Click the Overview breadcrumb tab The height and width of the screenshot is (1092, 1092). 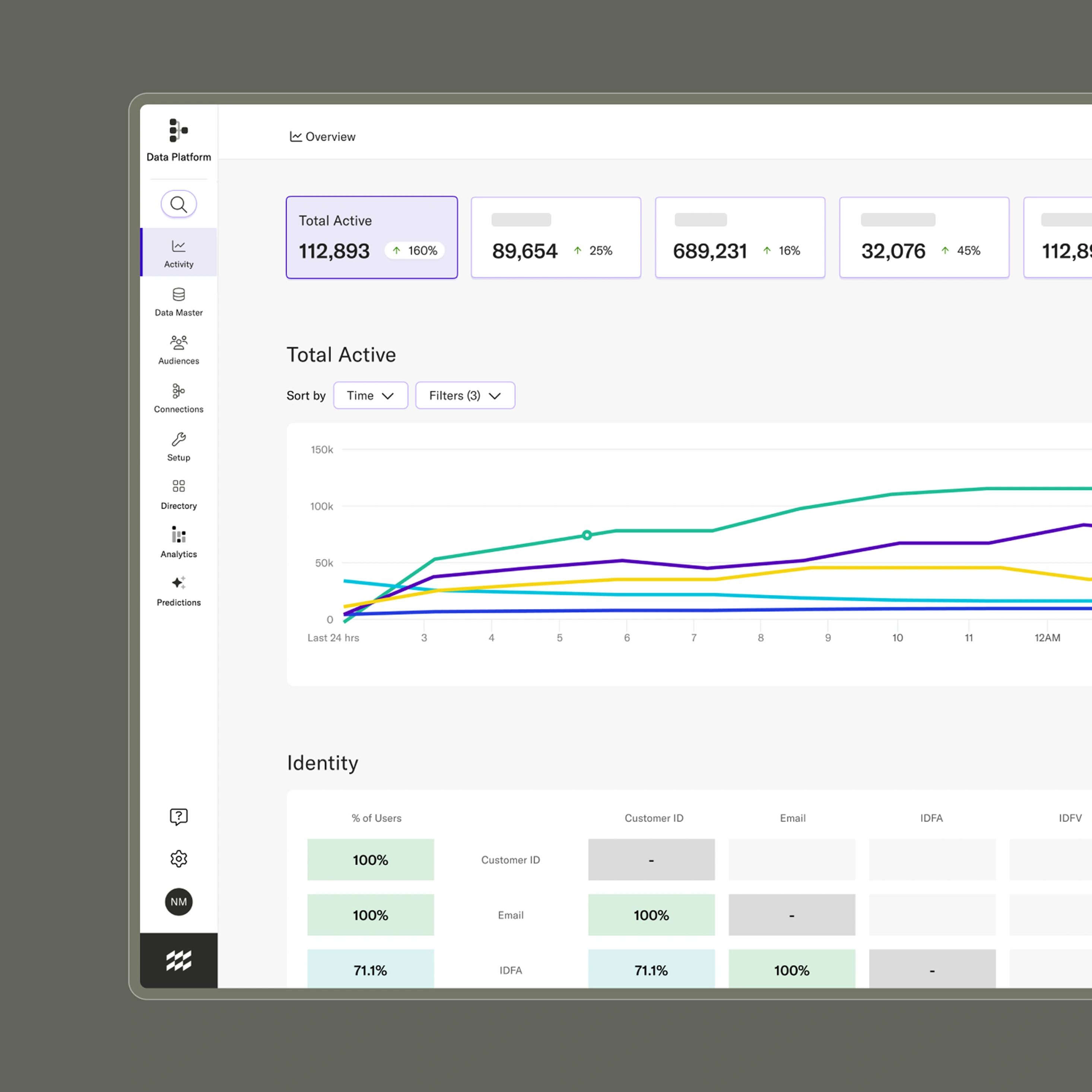pos(323,137)
